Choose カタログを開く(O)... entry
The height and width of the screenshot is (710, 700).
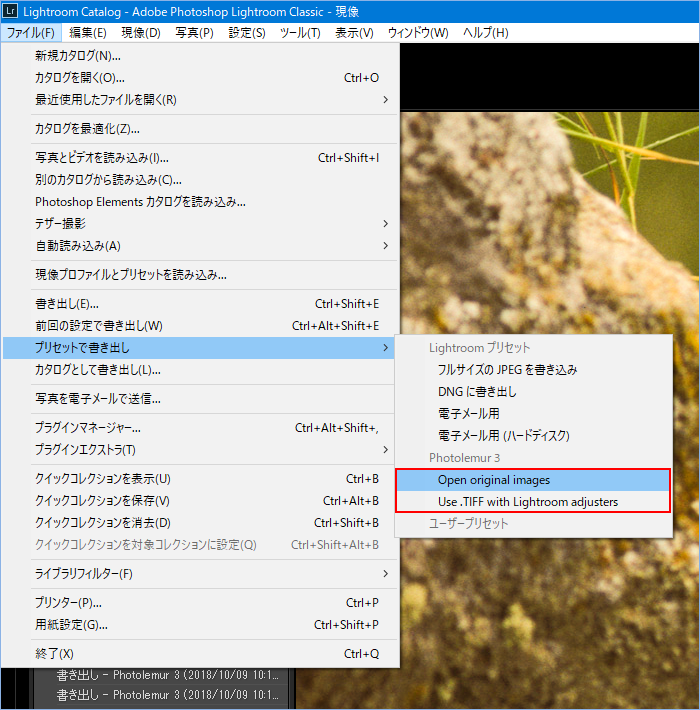[x=200, y=78]
